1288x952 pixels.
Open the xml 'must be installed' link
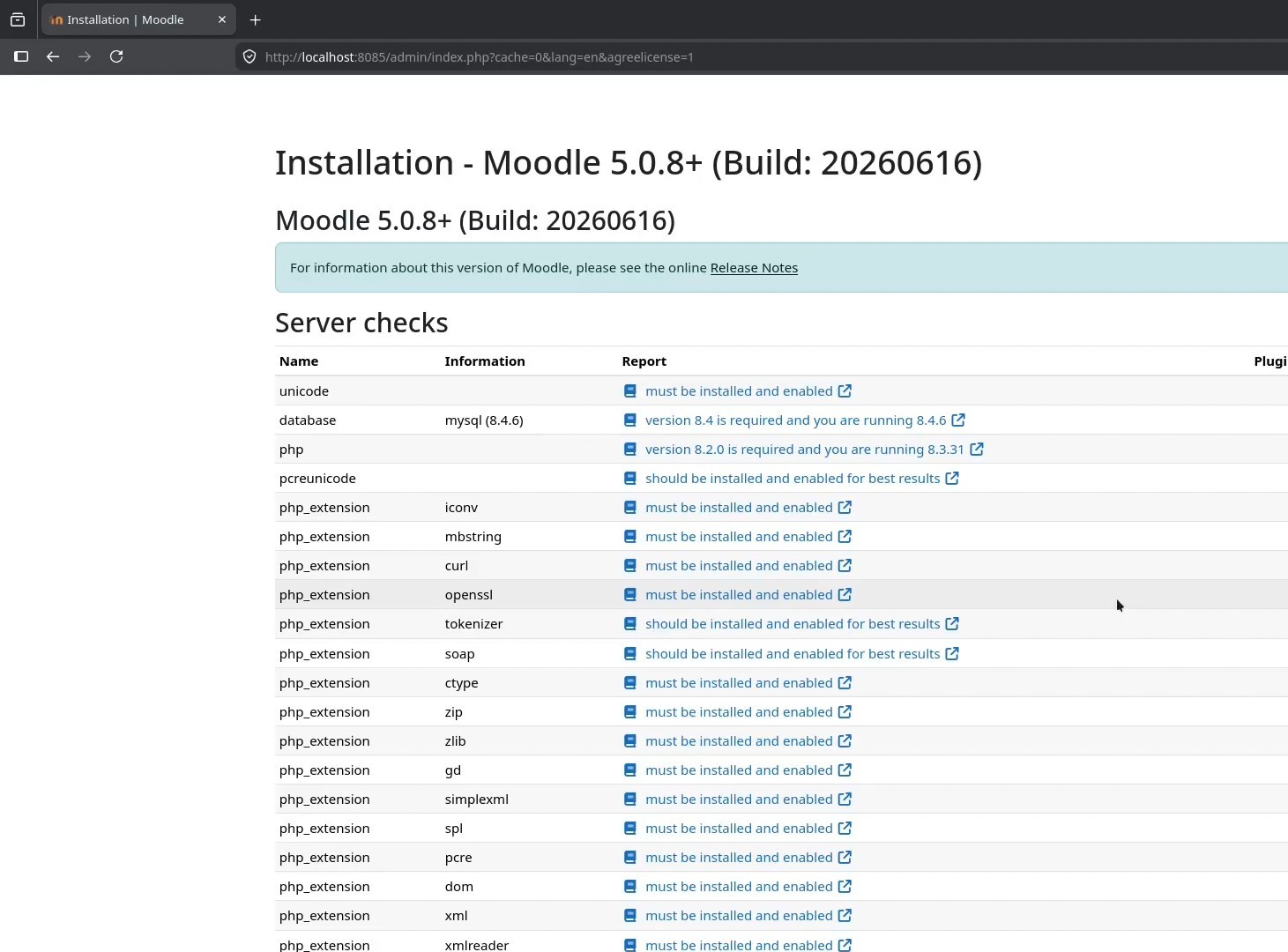(739, 916)
